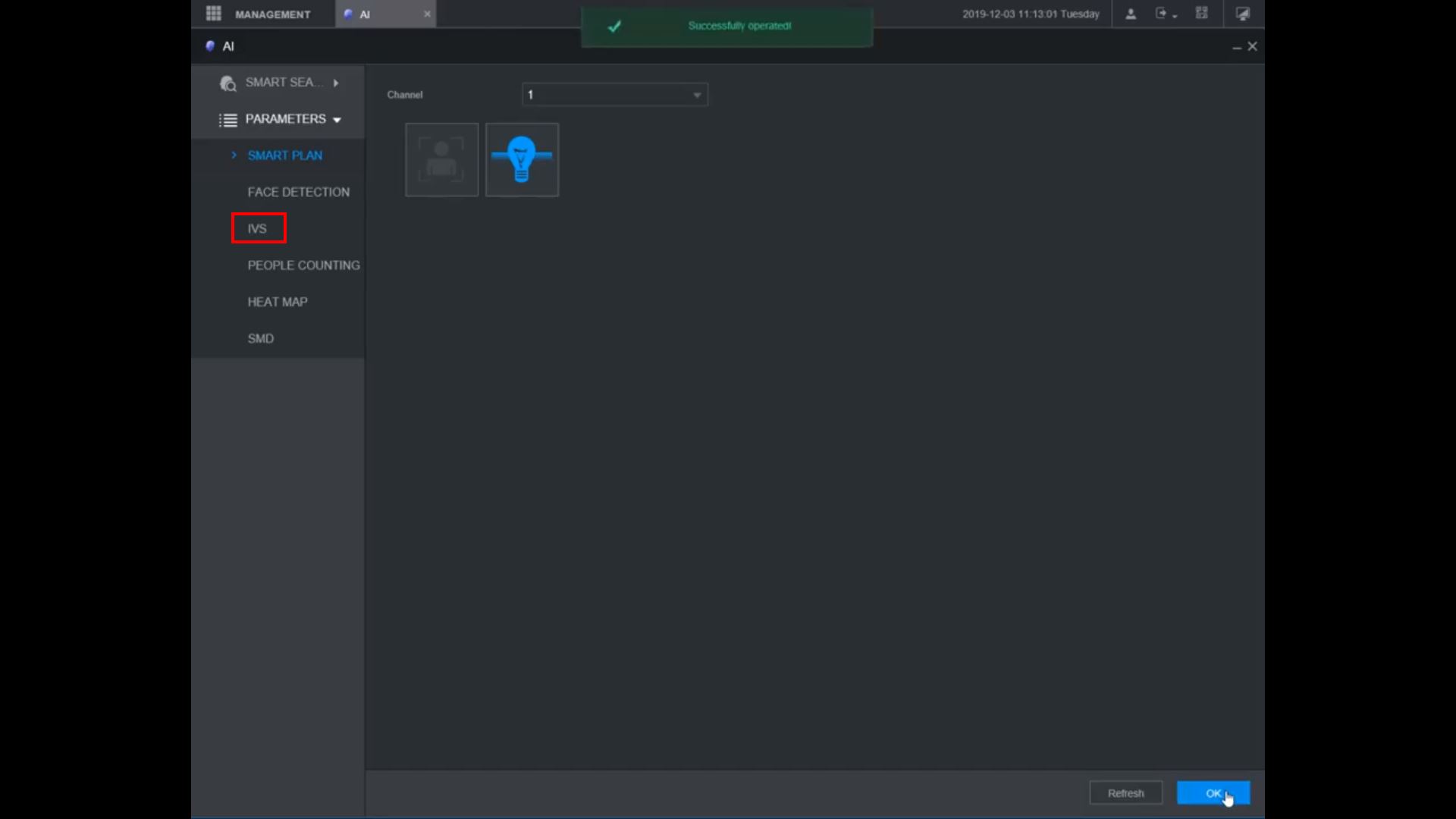Click the Management grid icon
Viewport: 1456px width, 819px height.
click(x=214, y=14)
